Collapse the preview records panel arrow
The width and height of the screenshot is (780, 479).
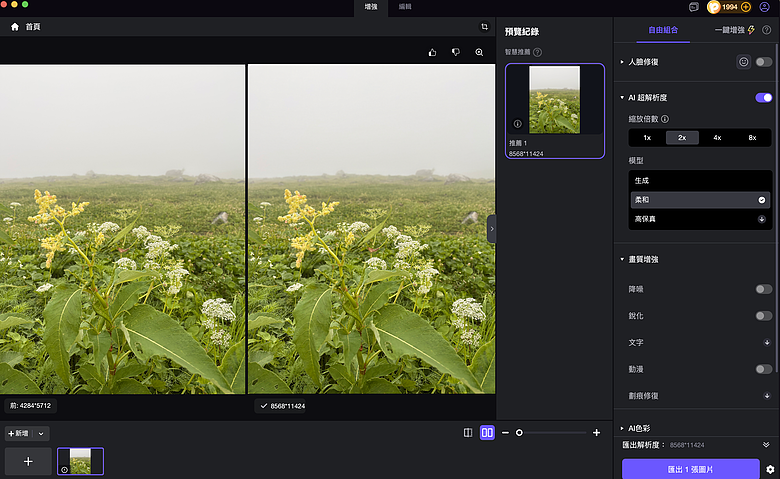click(x=491, y=229)
